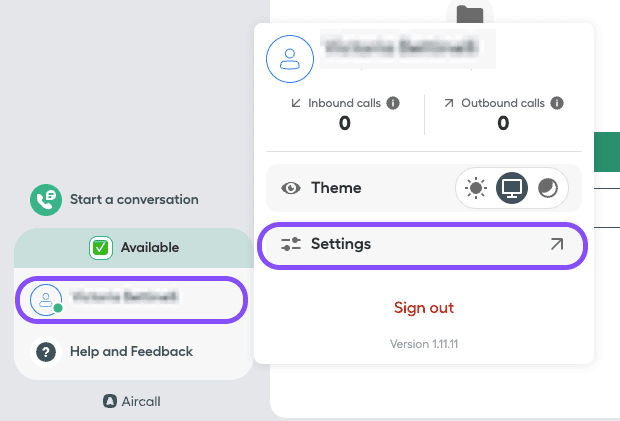The image size is (620, 421).
Task: Open Help and Feedback
Action: (x=131, y=352)
